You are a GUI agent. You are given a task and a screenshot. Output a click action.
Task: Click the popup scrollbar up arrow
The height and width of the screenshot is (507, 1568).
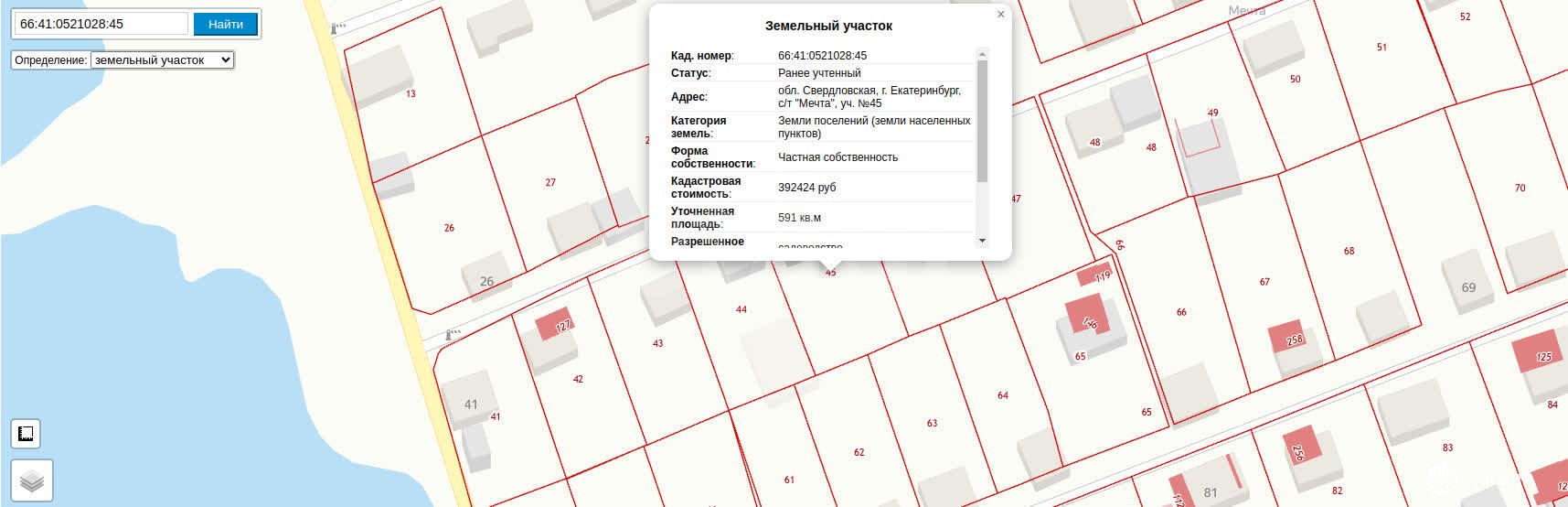point(982,53)
